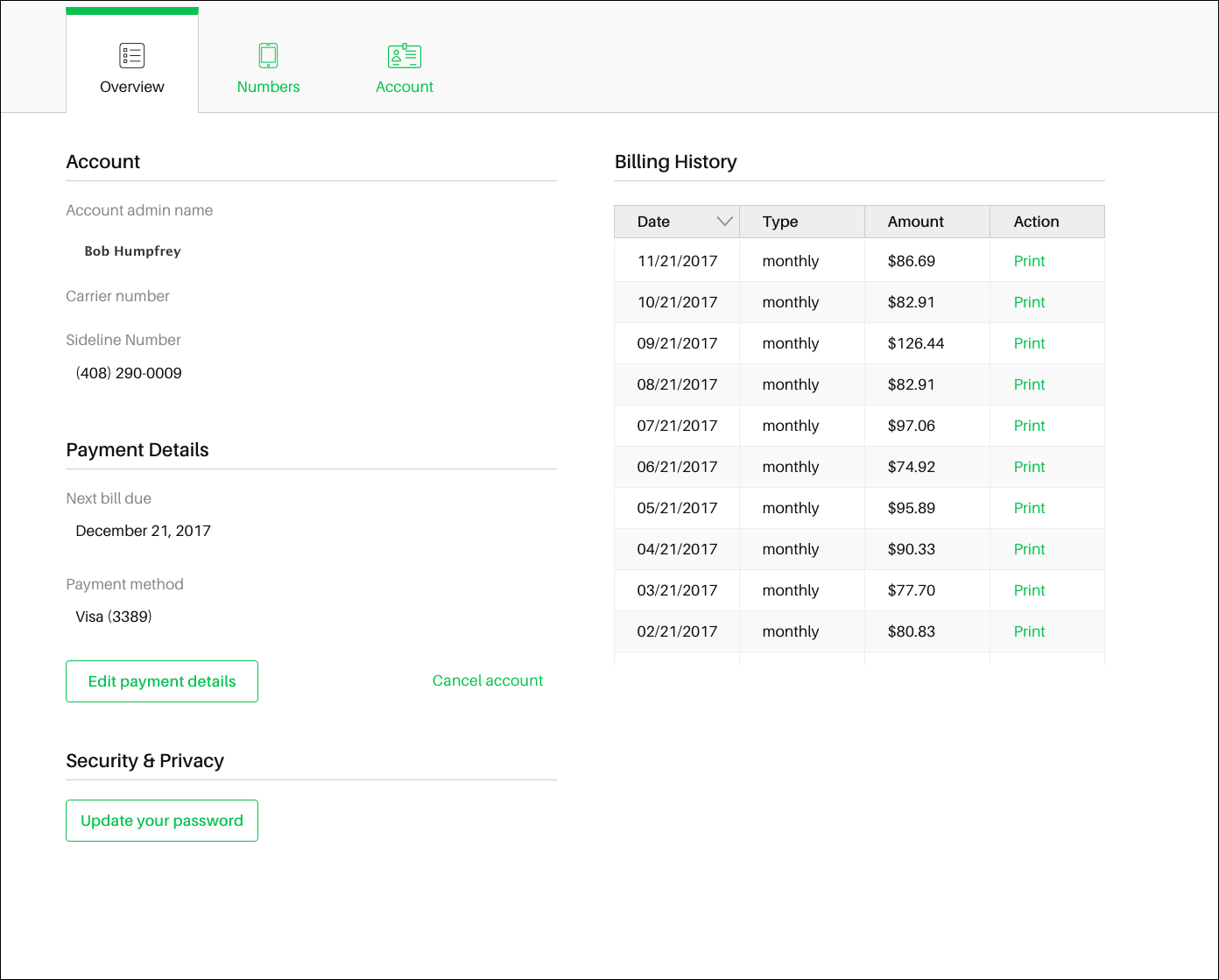
Task: Print the 03/21/2017 bill
Action: 1030,590
